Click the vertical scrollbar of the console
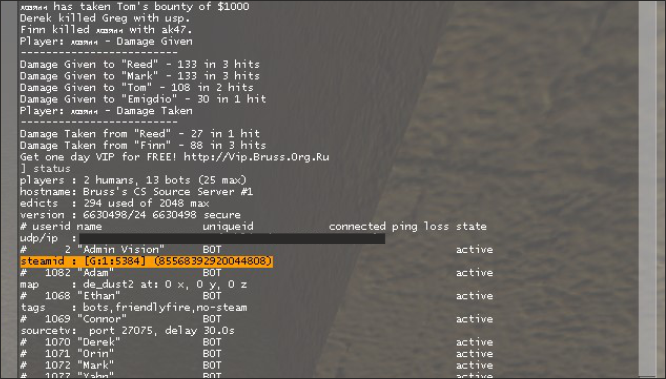 [647, 190]
